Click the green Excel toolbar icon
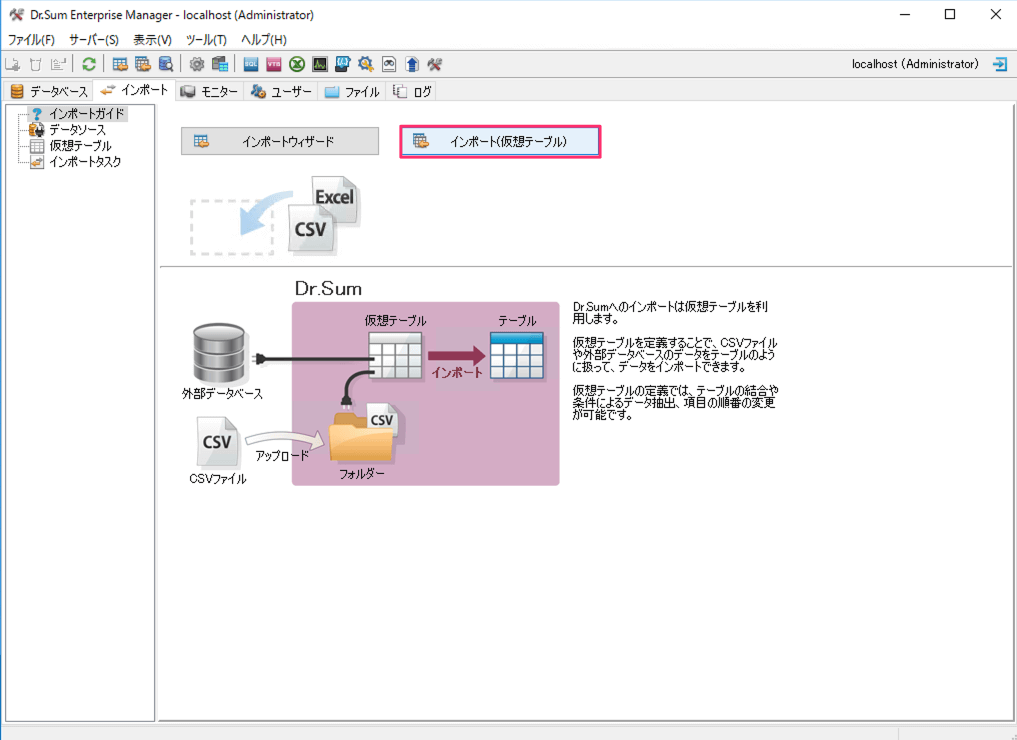 (297, 64)
